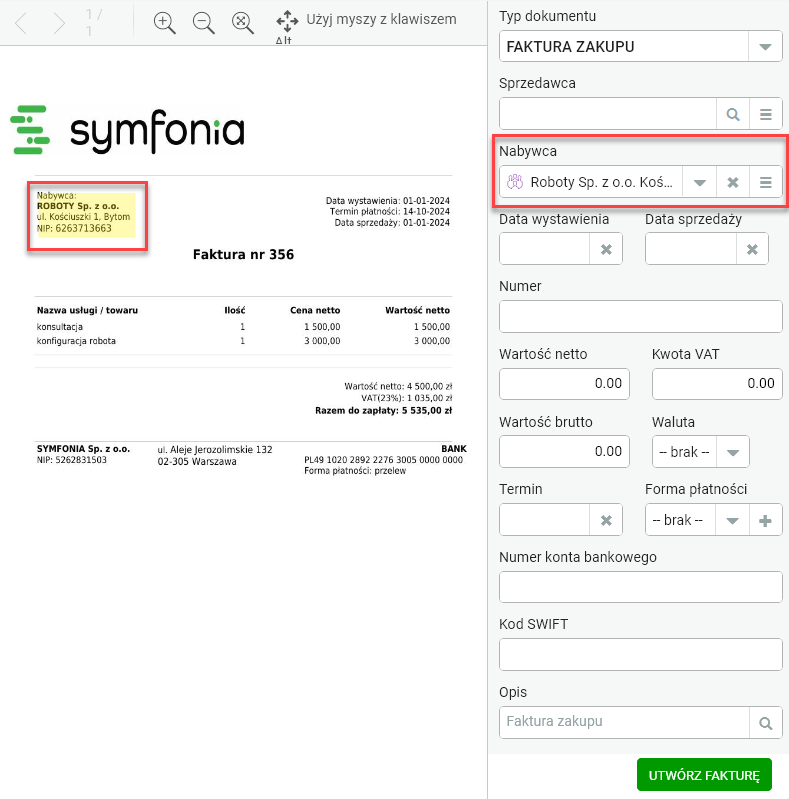Click the Kod SWIFT field
The width and height of the screenshot is (789, 799).
tap(641, 654)
